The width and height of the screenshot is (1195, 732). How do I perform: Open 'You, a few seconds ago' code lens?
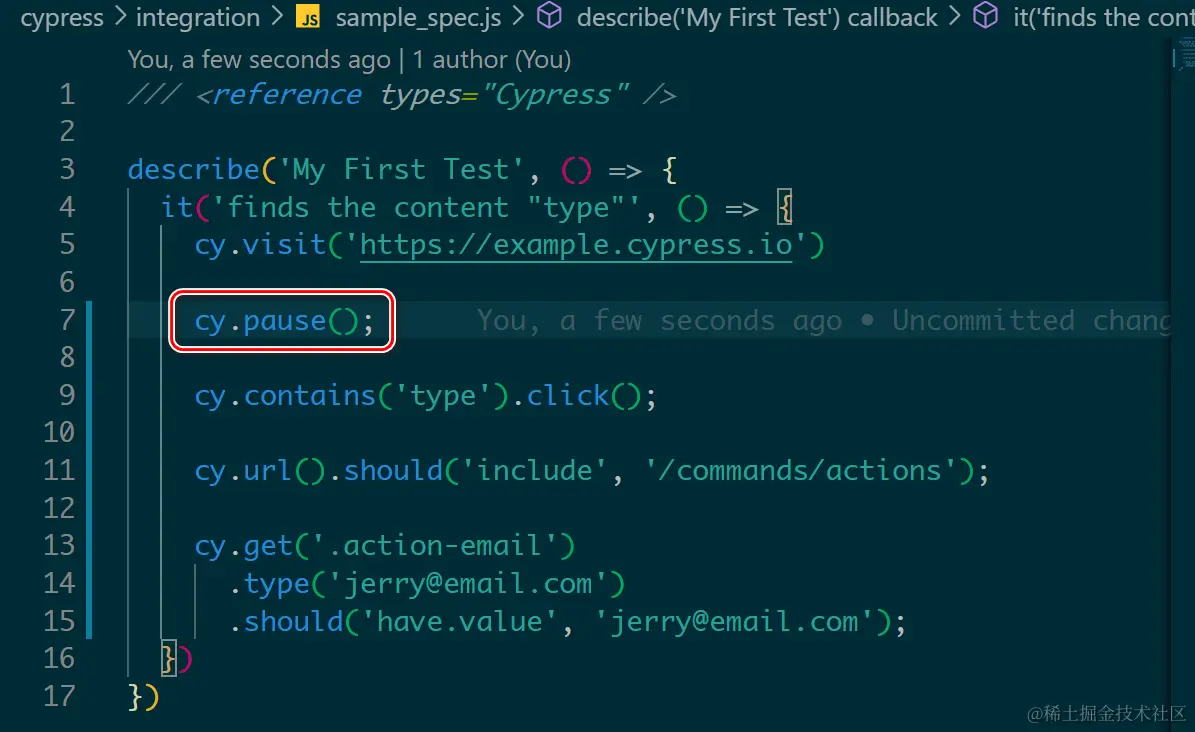pos(259,59)
